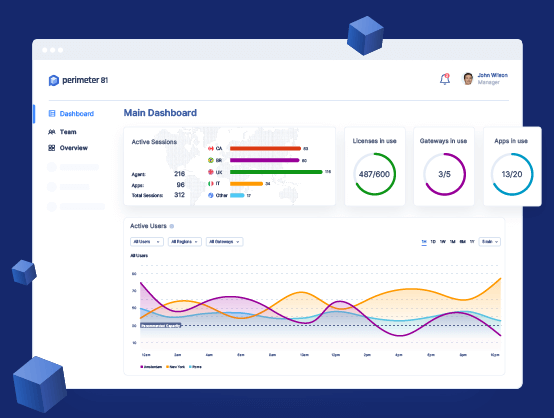Click the perimeter 81 logo icon
Image resolution: width=554 pixels, height=418 pixels.
click(x=53, y=81)
